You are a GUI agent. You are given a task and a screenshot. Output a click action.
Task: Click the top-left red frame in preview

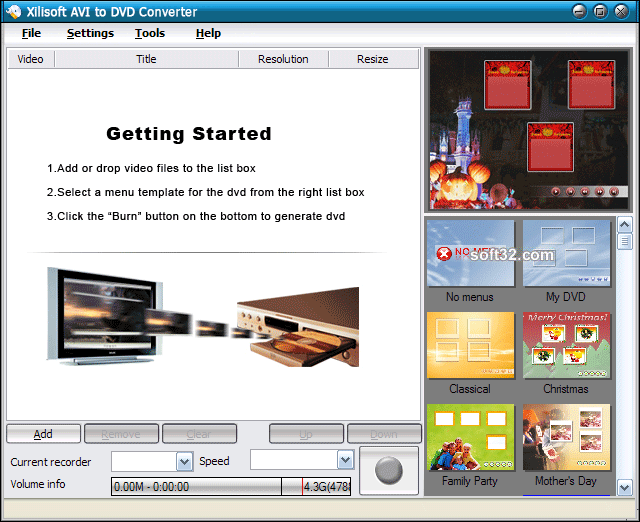[x=508, y=85]
